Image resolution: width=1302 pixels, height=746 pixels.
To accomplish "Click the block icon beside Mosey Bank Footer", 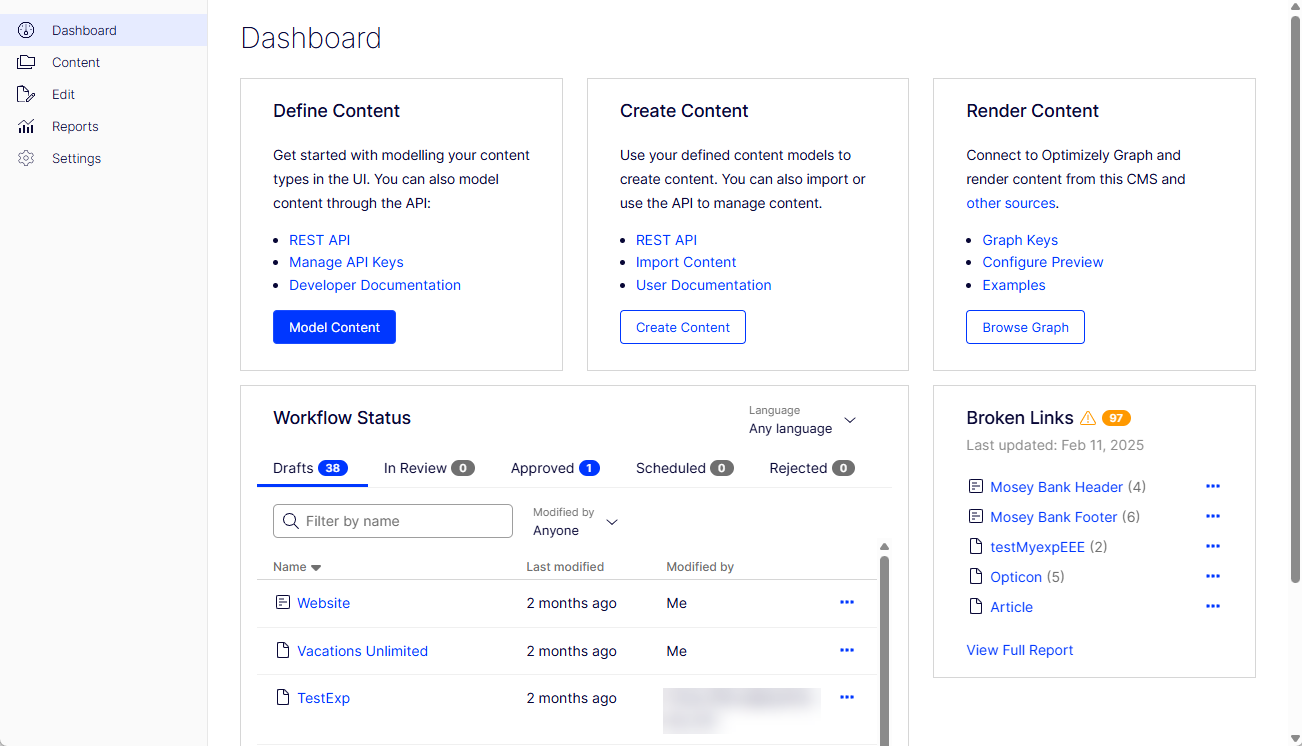I will pos(976,516).
